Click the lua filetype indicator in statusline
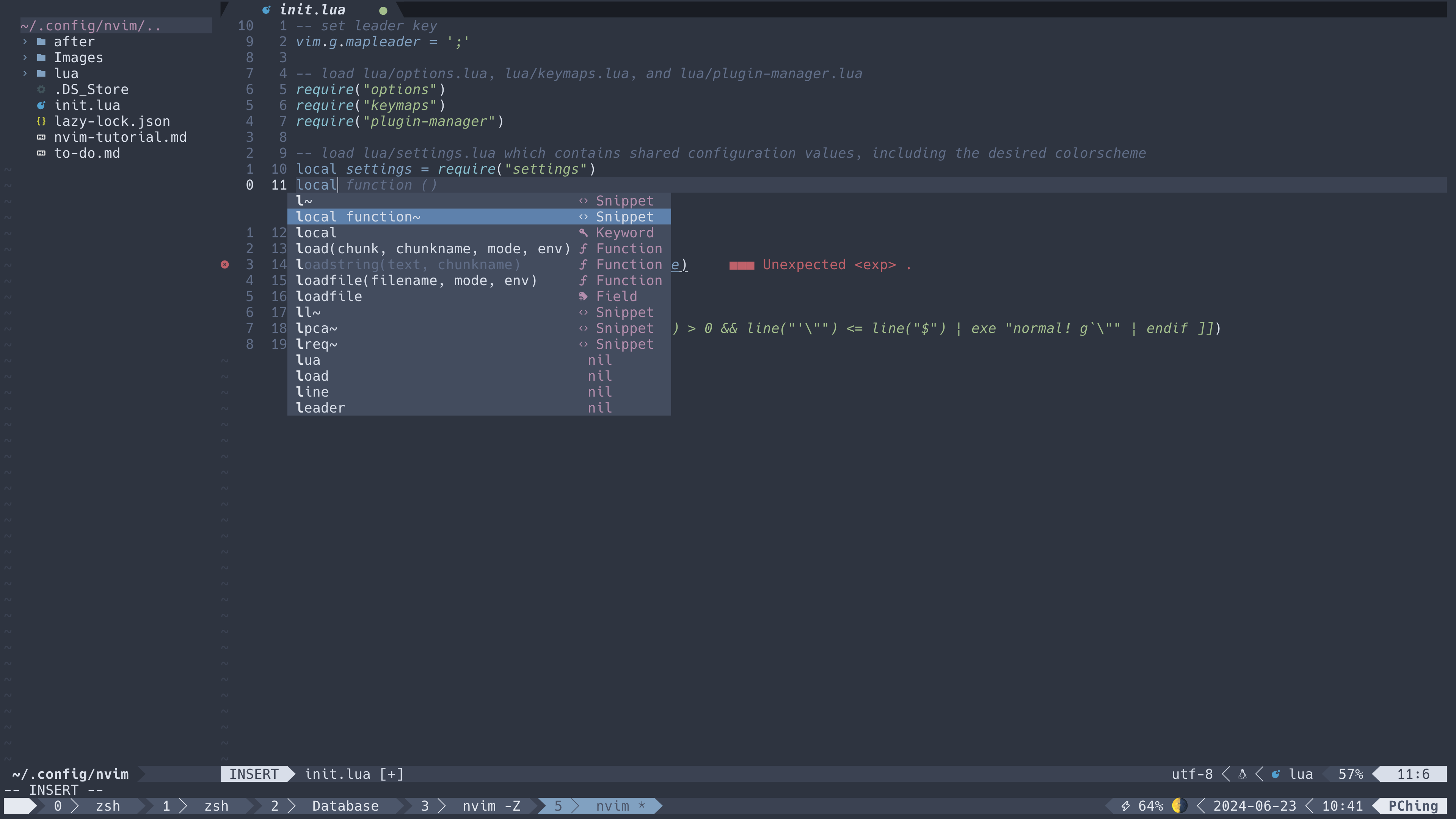 pos(1301,774)
